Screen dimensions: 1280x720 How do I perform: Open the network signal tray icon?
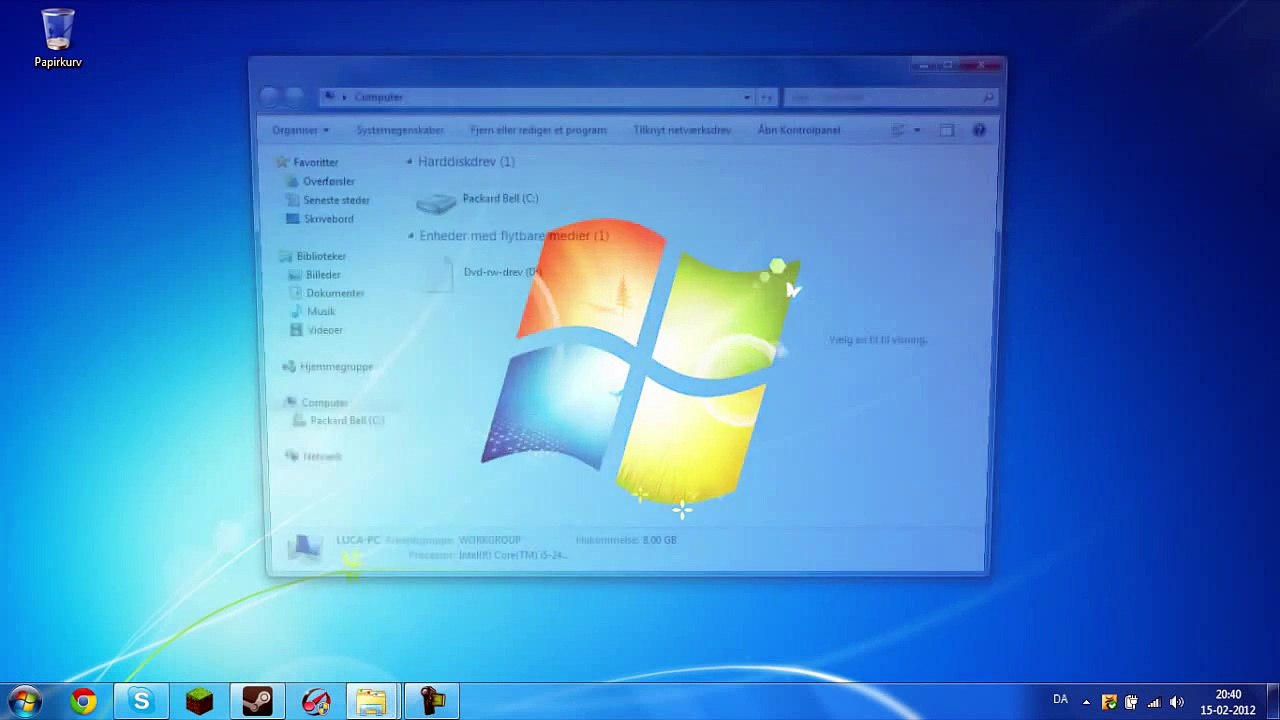pyautogui.click(x=1154, y=702)
